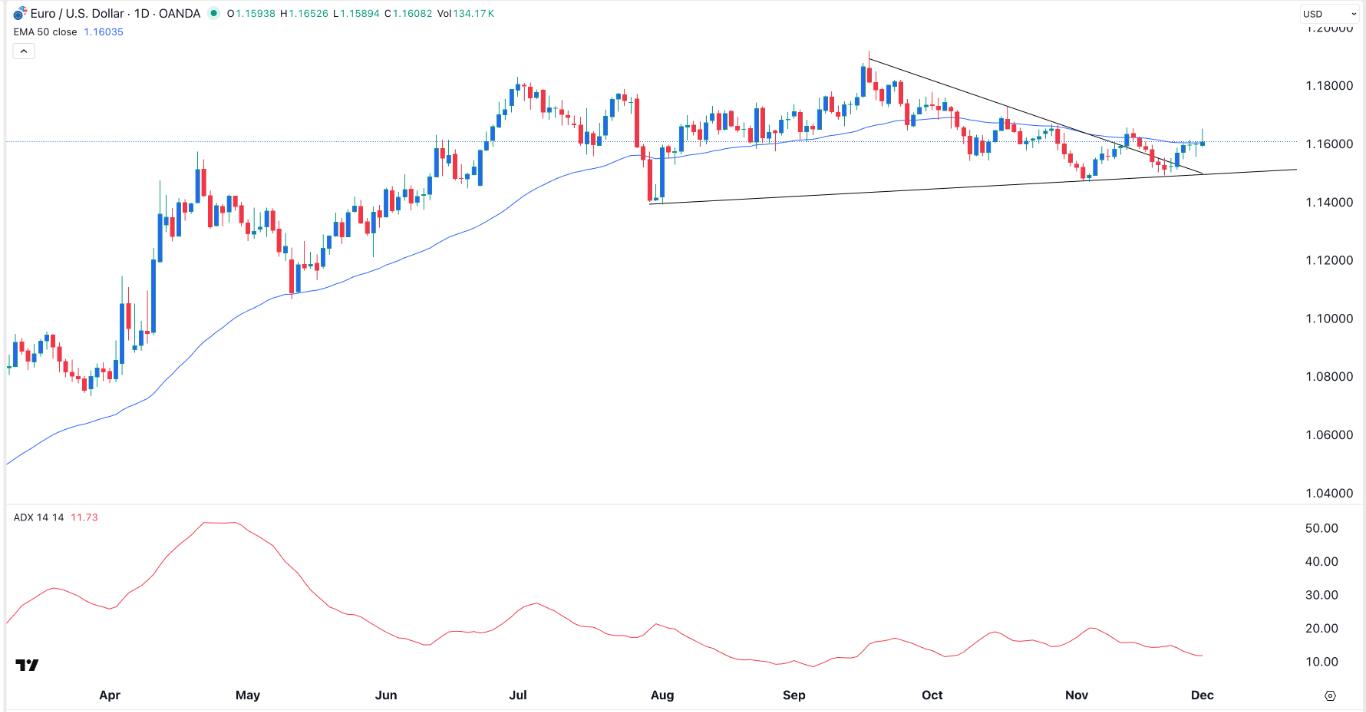Viewport: 1366px width, 712px height.
Task: Click the Dec label on time axis
Action: coord(1202,695)
